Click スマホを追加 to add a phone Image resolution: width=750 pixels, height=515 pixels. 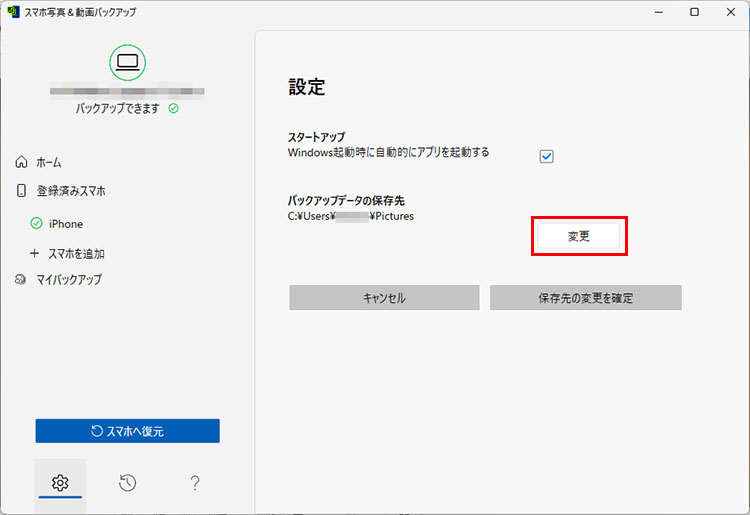[x=75, y=254]
